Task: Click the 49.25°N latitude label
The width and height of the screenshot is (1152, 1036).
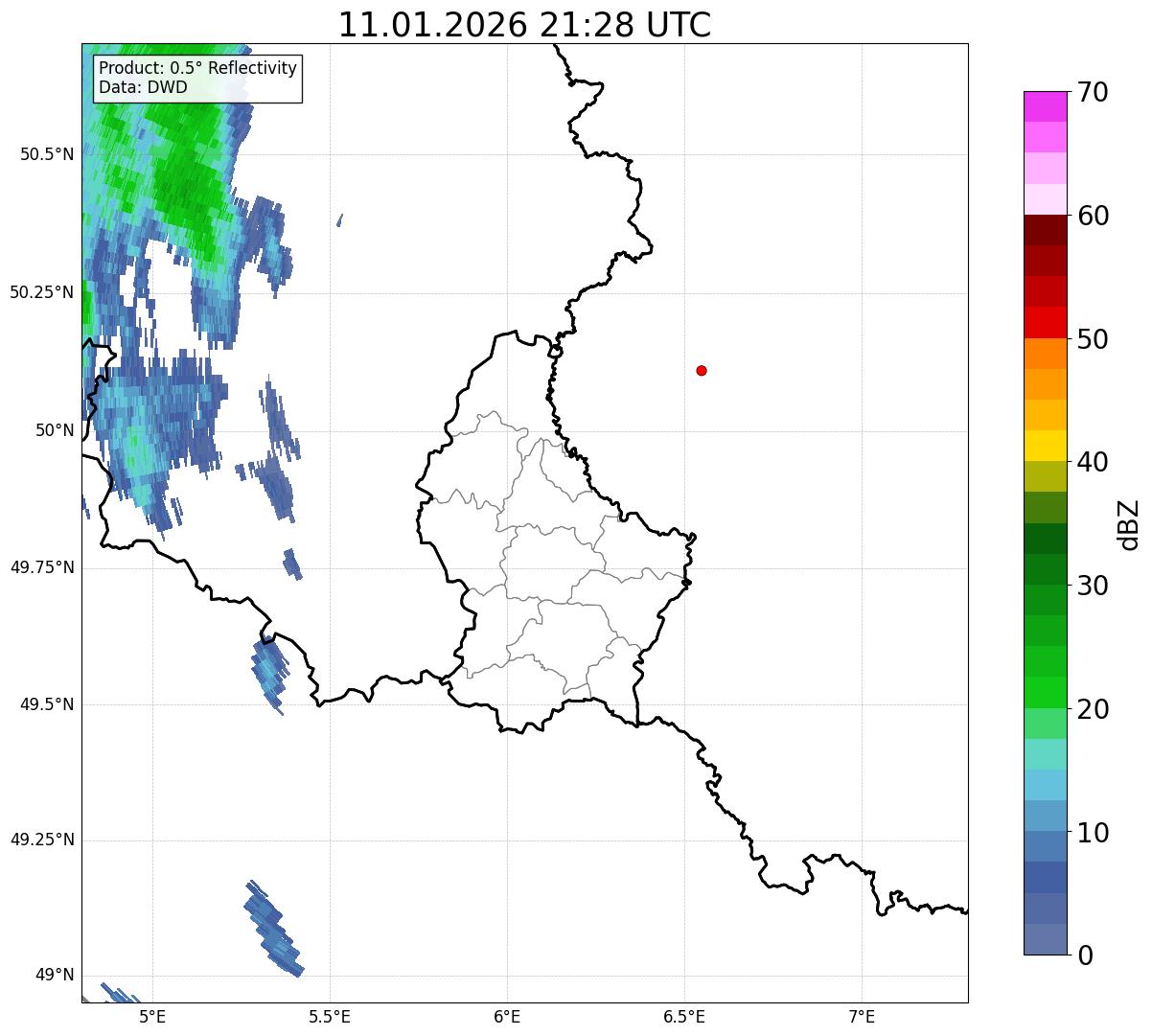Action: click(x=41, y=840)
